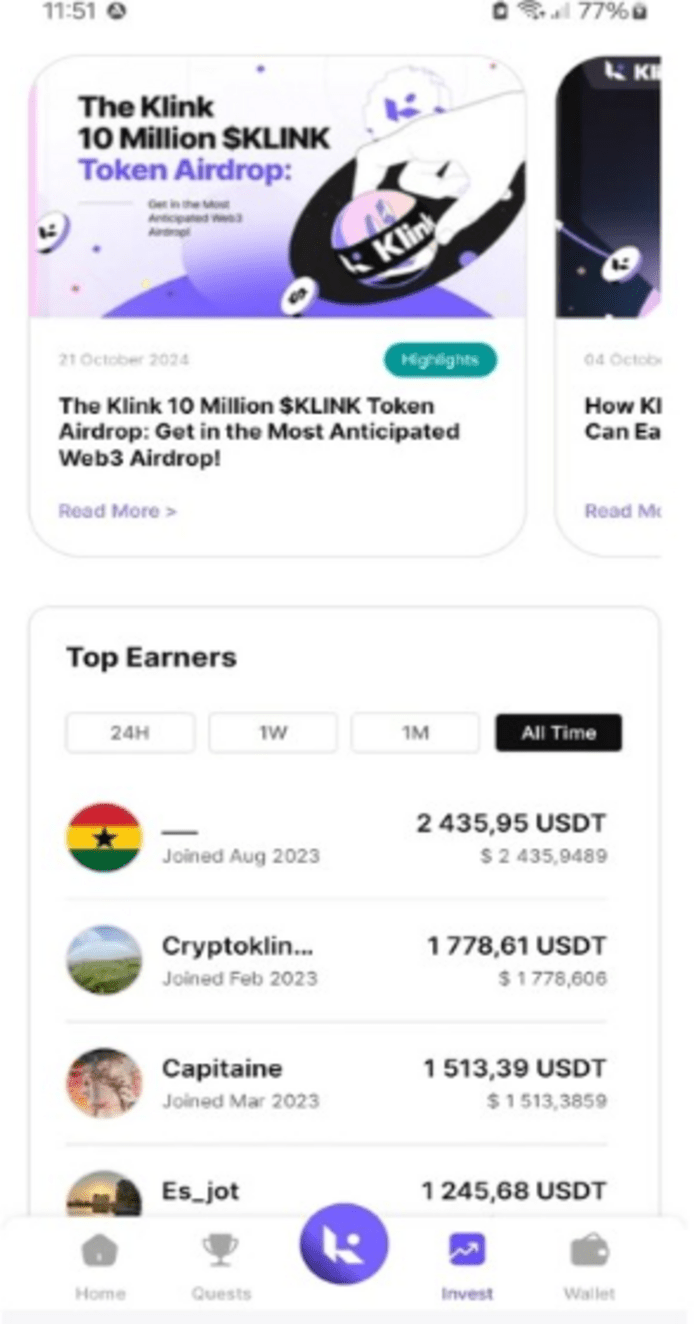Click Read More on airdrop article
Screen dimensions: 700x1324
[x=117, y=511]
